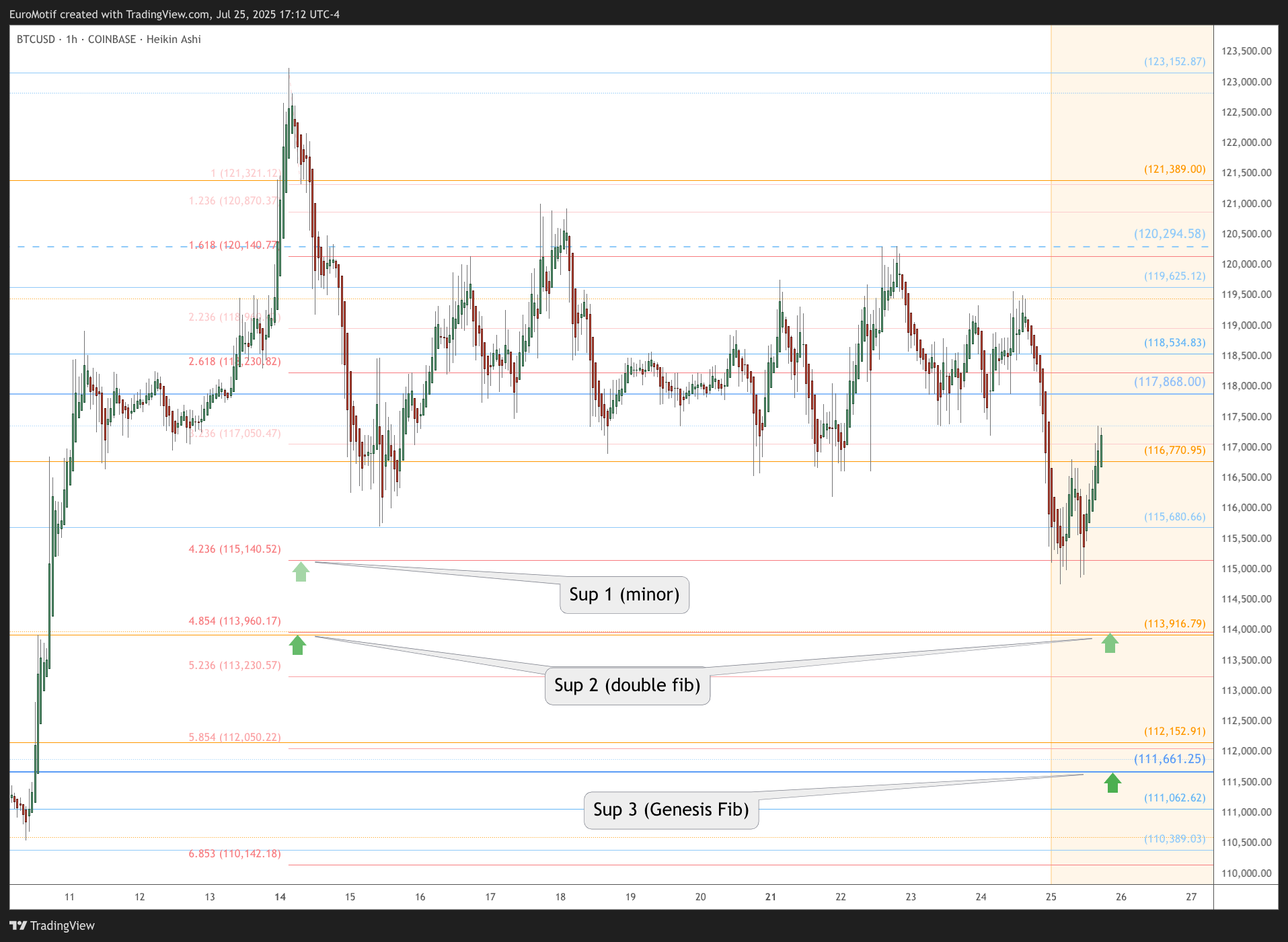
Task: Click the 123,500.00 price axis tick
Action: [1246, 51]
